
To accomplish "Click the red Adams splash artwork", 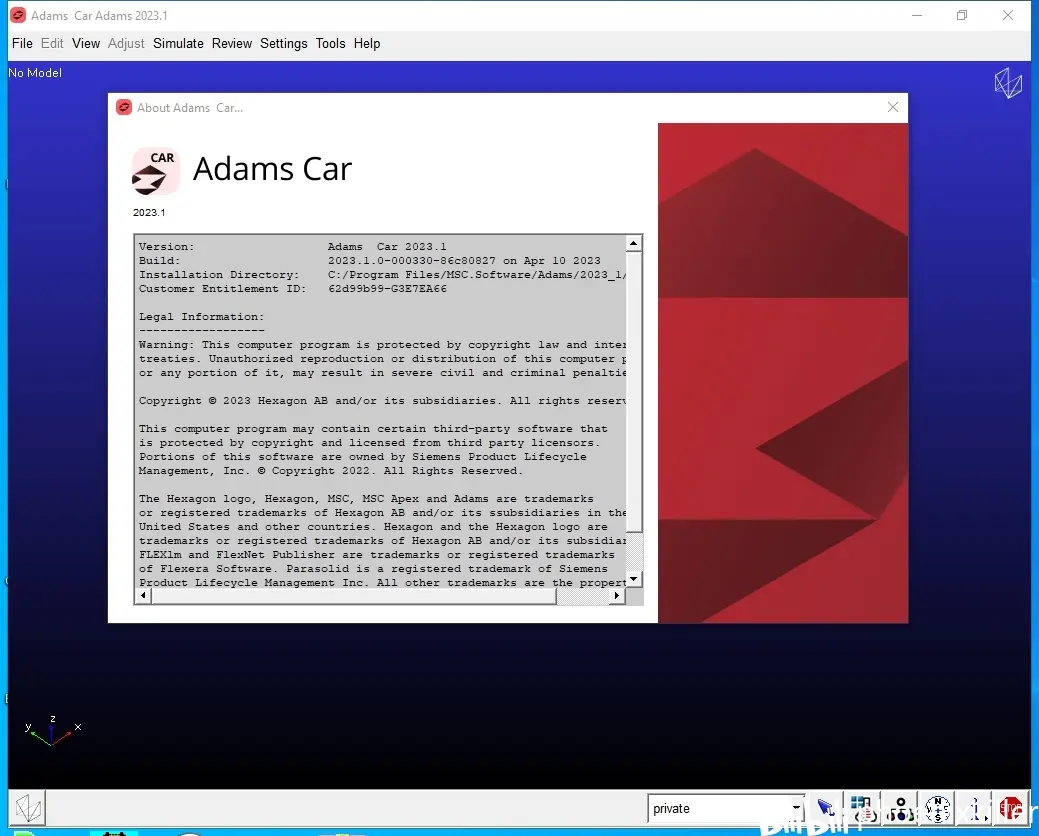I will [x=783, y=373].
